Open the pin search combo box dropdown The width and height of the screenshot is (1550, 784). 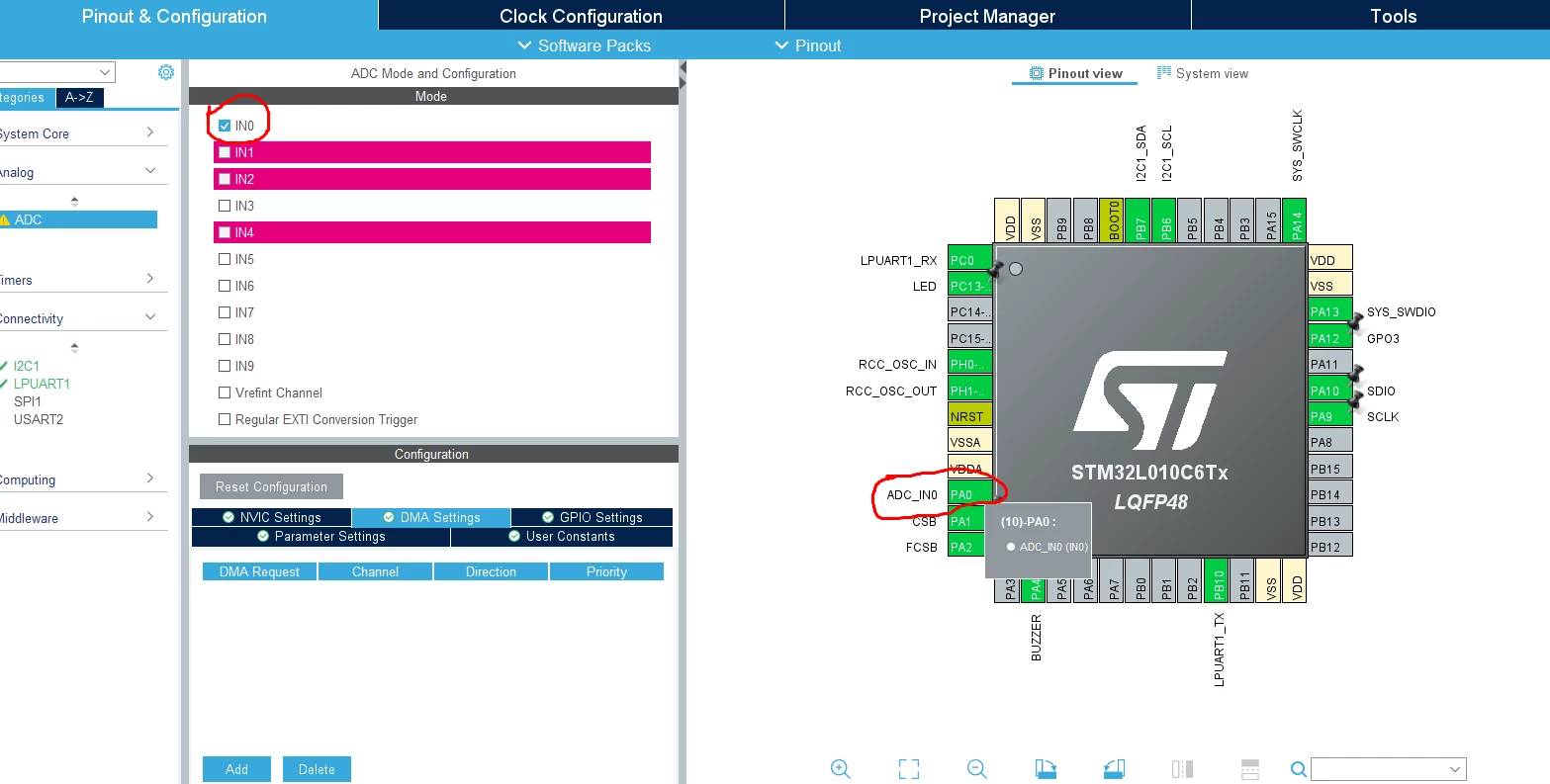[x=1455, y=769]
